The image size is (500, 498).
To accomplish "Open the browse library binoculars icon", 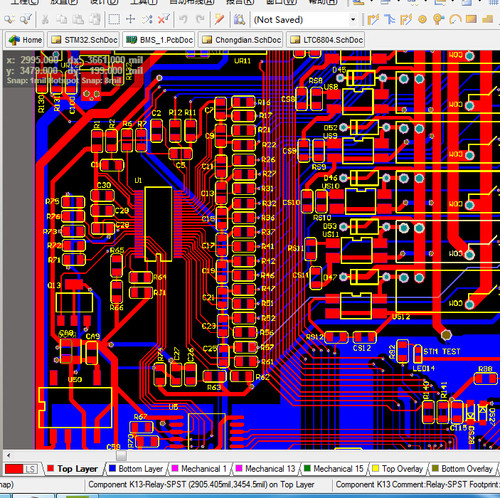I will point(239,20).
